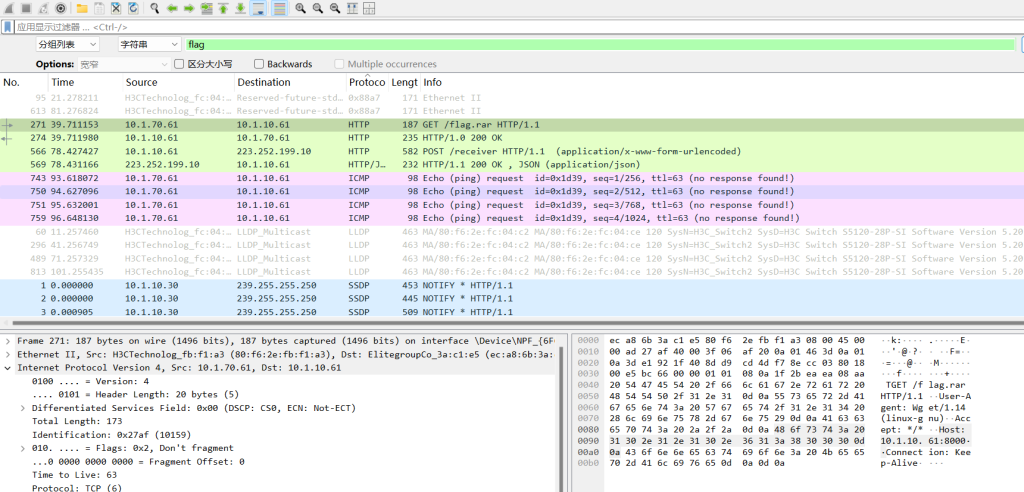Reload the current capture file
This screenshot has width=1024, height=492.
coord(133,8)
